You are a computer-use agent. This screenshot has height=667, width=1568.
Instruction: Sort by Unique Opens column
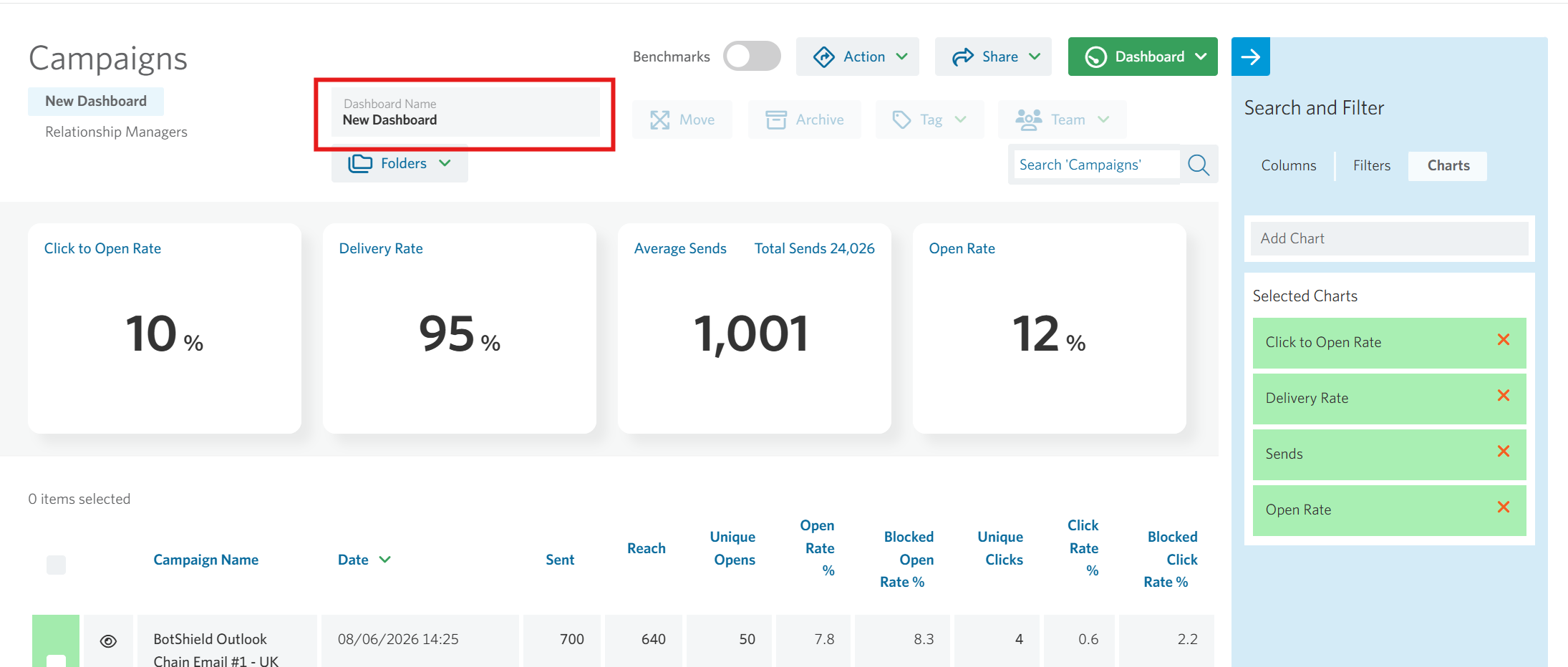732,548
